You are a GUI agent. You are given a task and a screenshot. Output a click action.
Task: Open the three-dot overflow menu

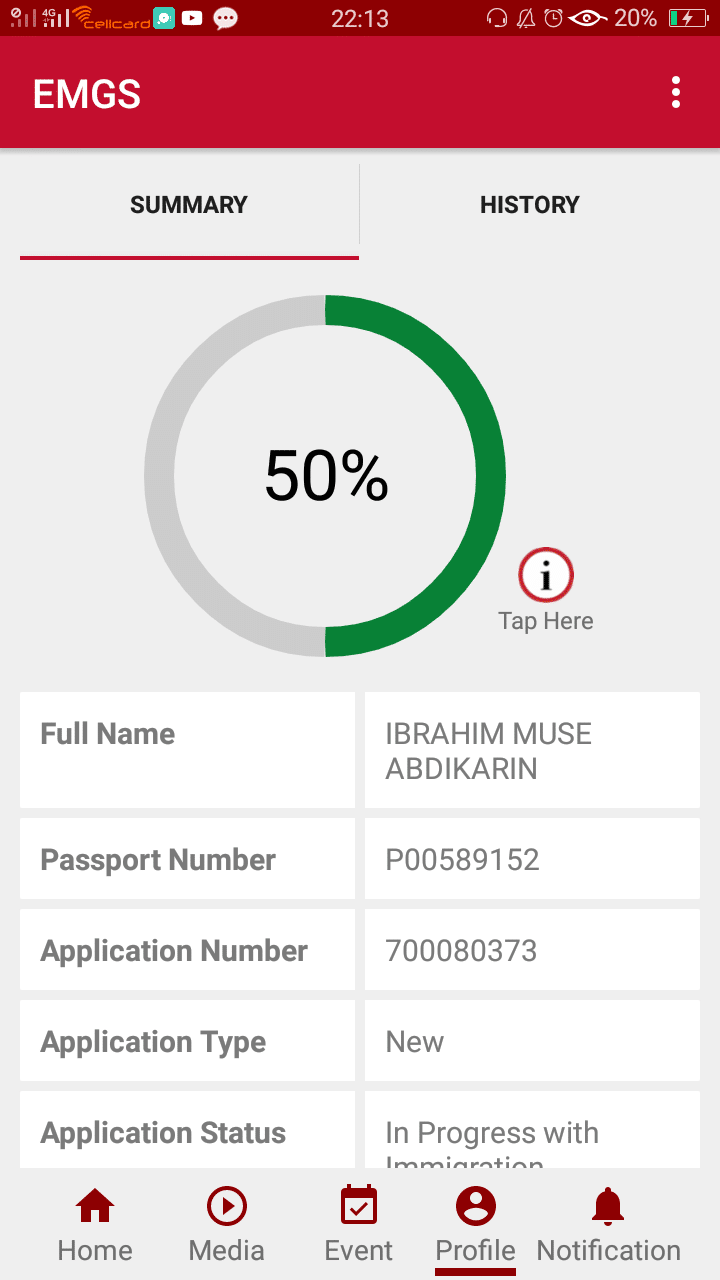click(676, 92)
